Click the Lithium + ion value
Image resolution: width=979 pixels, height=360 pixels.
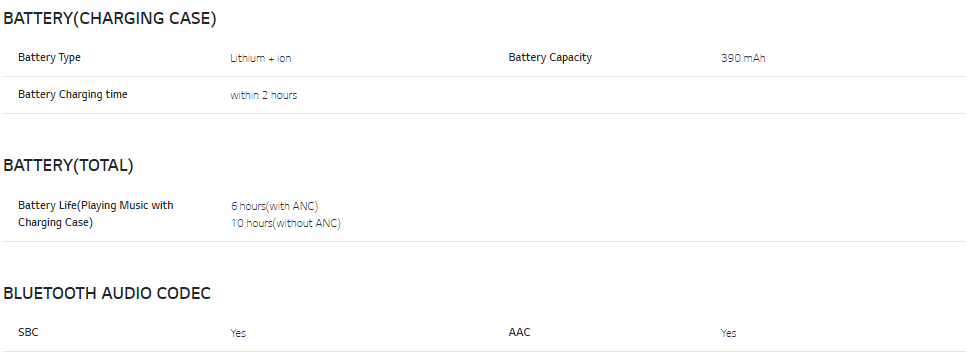[x=260, y=58]
